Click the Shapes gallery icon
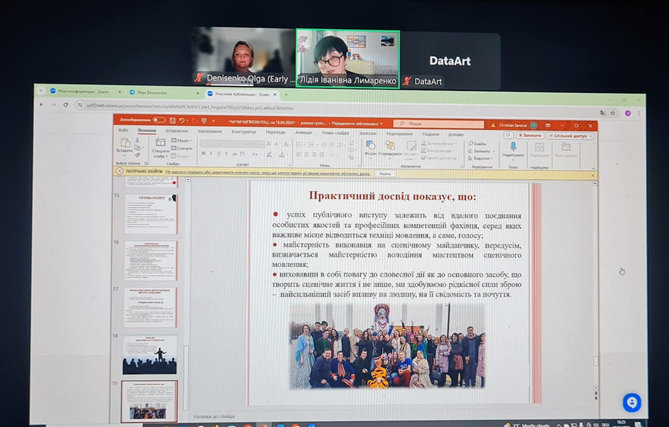Viewport: 669px width, 427px height. pos(370,146)
